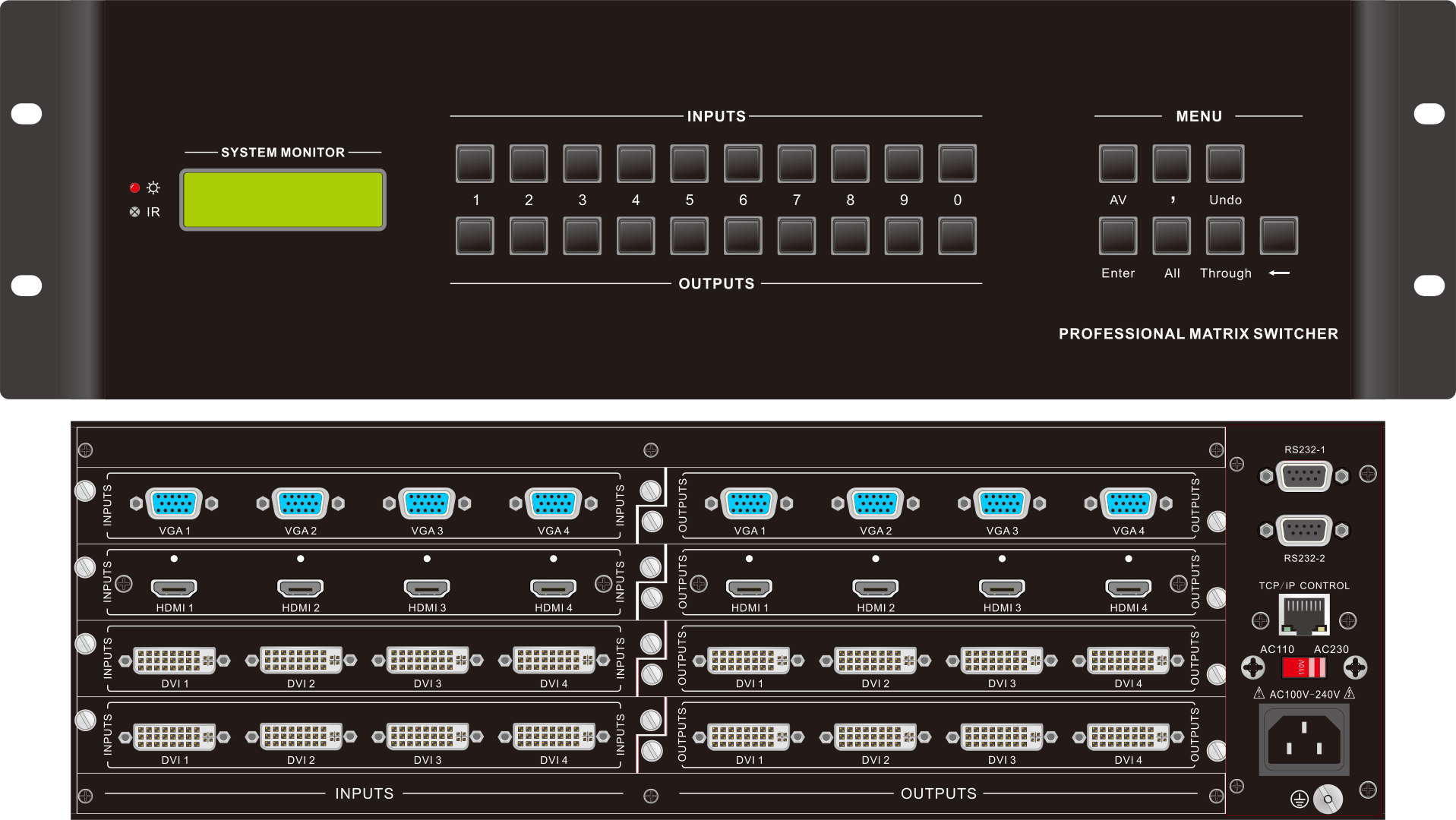Click the TCP/IP control Ethernet port
The width and height of the screenshot is (1456, 820).
tap(1304, 614)
